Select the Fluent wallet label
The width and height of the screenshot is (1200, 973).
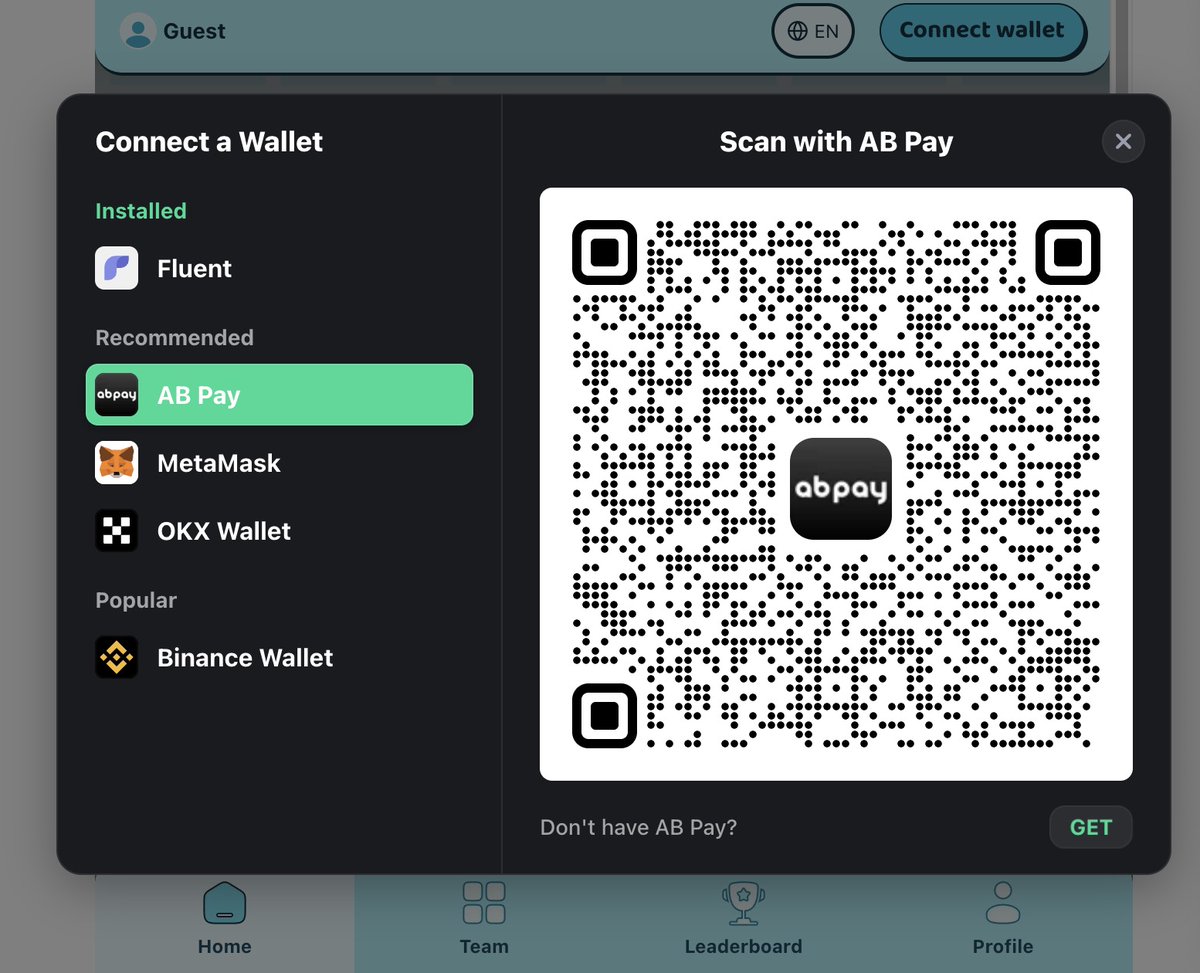tap(195, 268)
